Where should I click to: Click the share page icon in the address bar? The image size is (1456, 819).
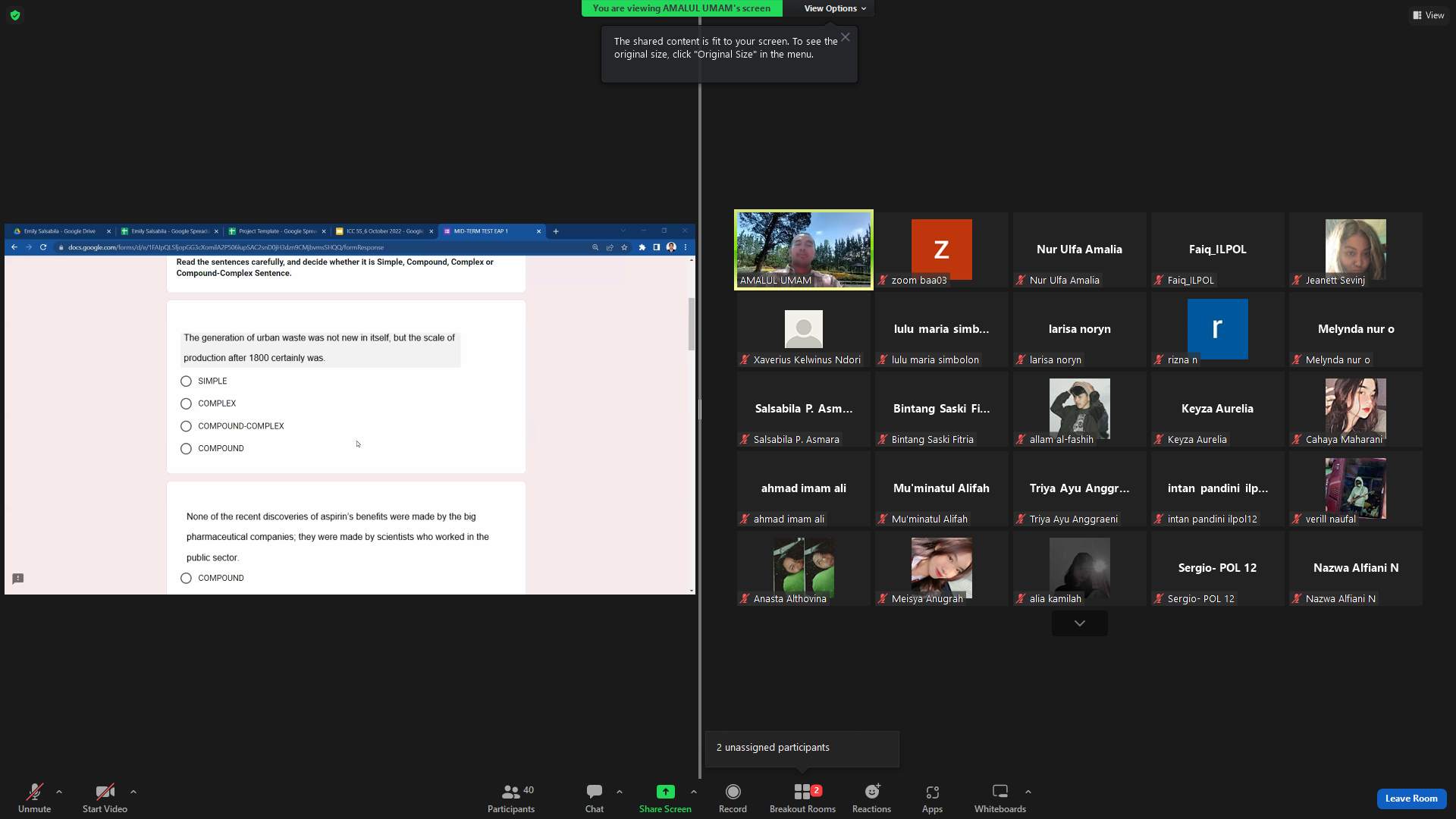pos(610,247)
